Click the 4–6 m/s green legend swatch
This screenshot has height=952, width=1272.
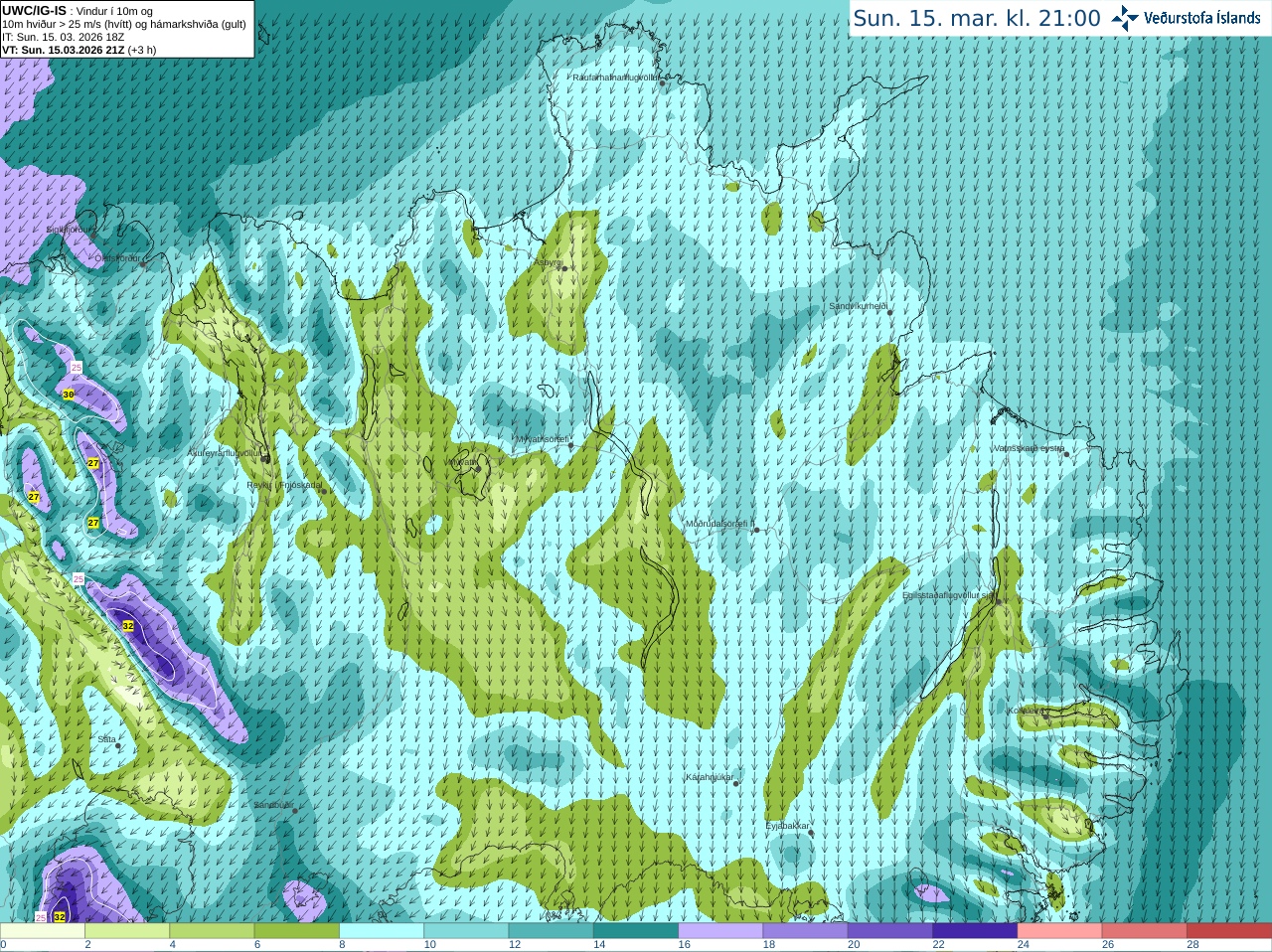tap(212, 931)
